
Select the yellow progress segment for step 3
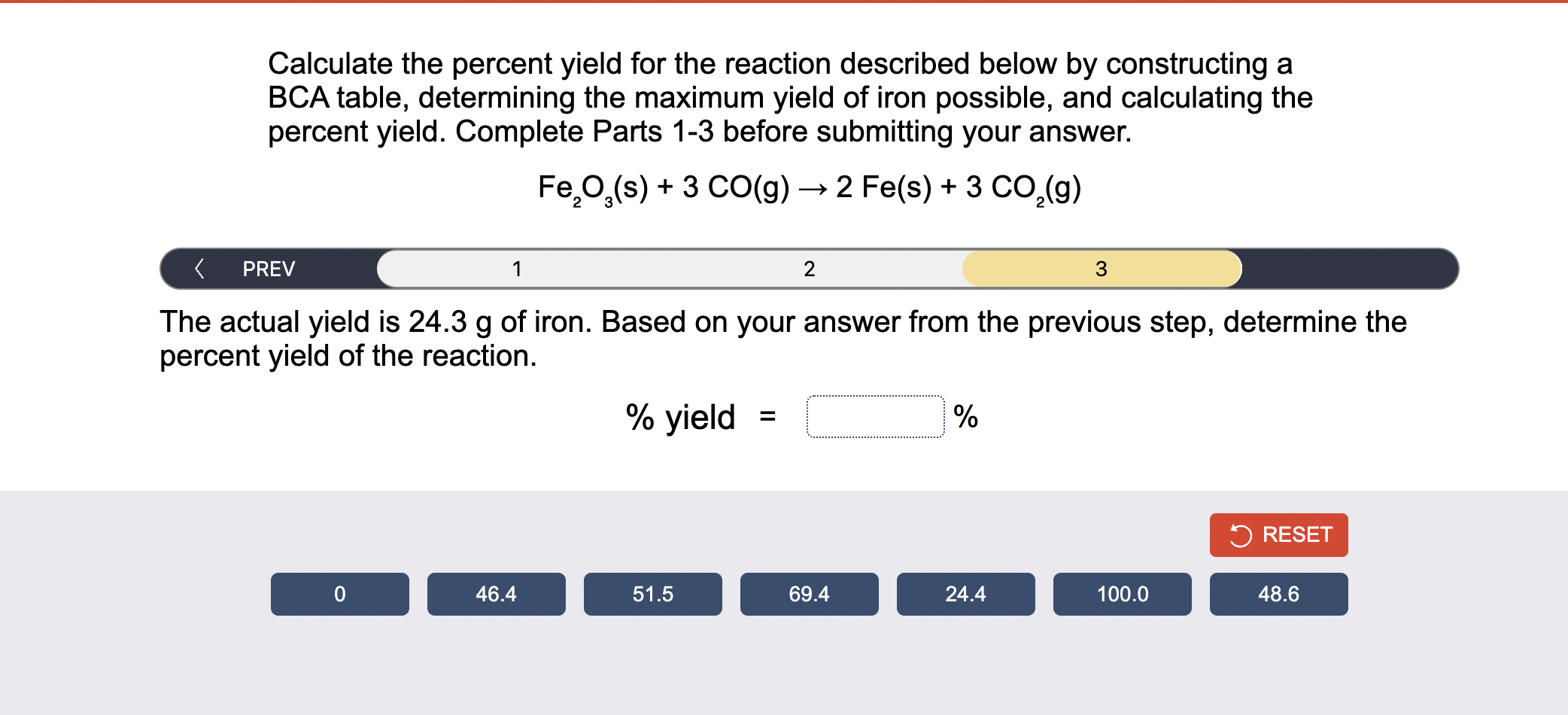point(1101,268)
